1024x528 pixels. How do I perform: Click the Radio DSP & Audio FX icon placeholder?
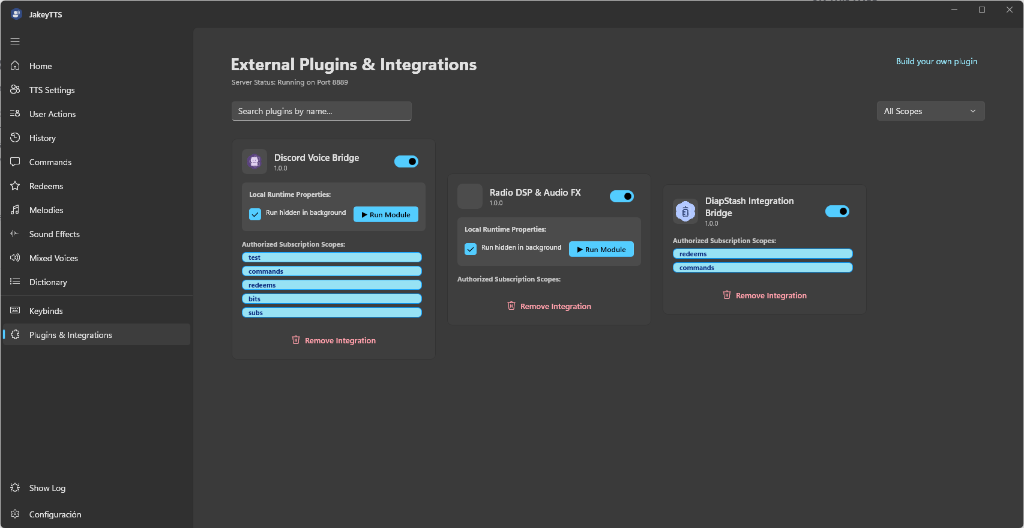click(x=470, y=196)
